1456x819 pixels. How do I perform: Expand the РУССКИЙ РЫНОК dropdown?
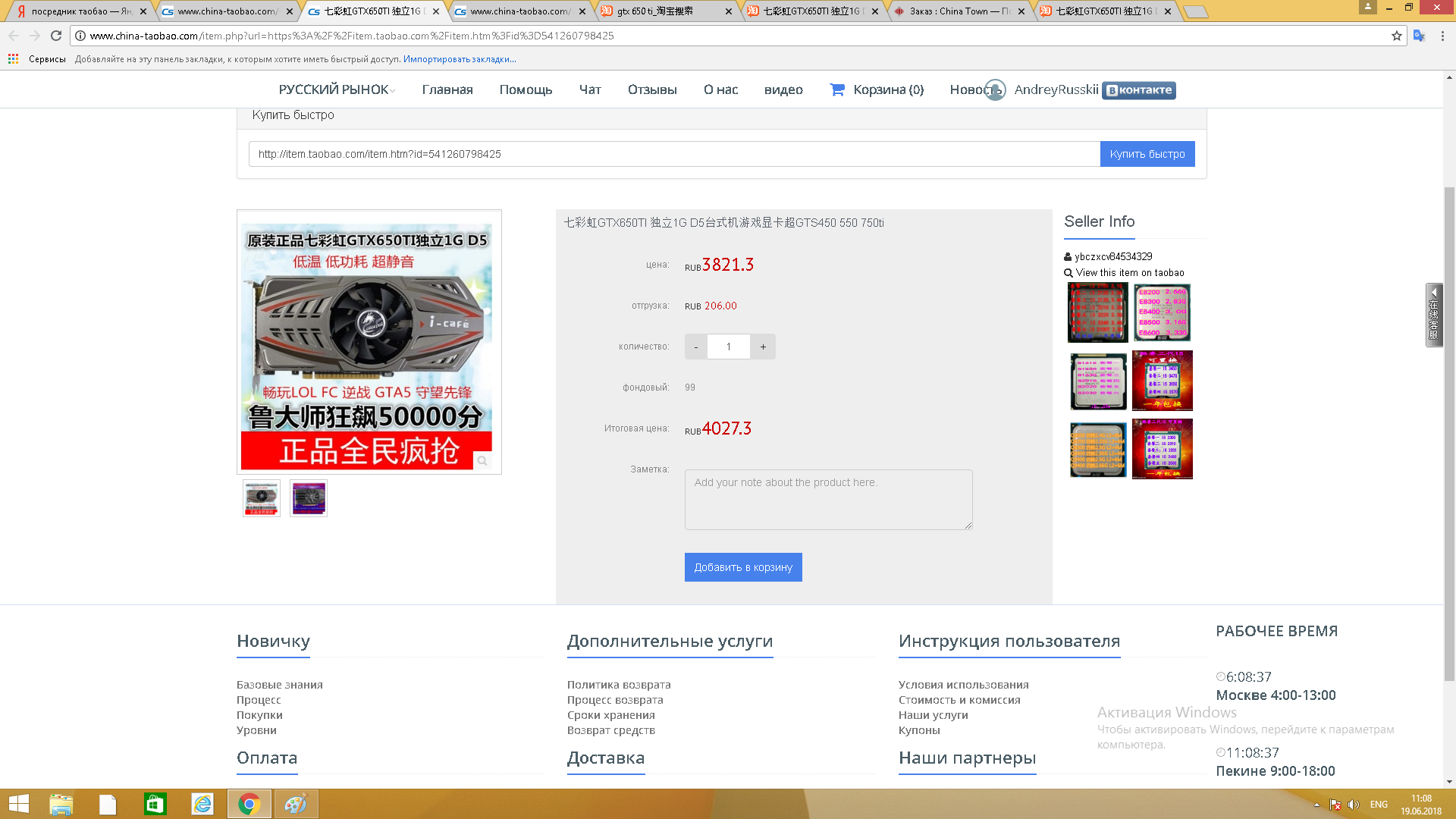337,89
